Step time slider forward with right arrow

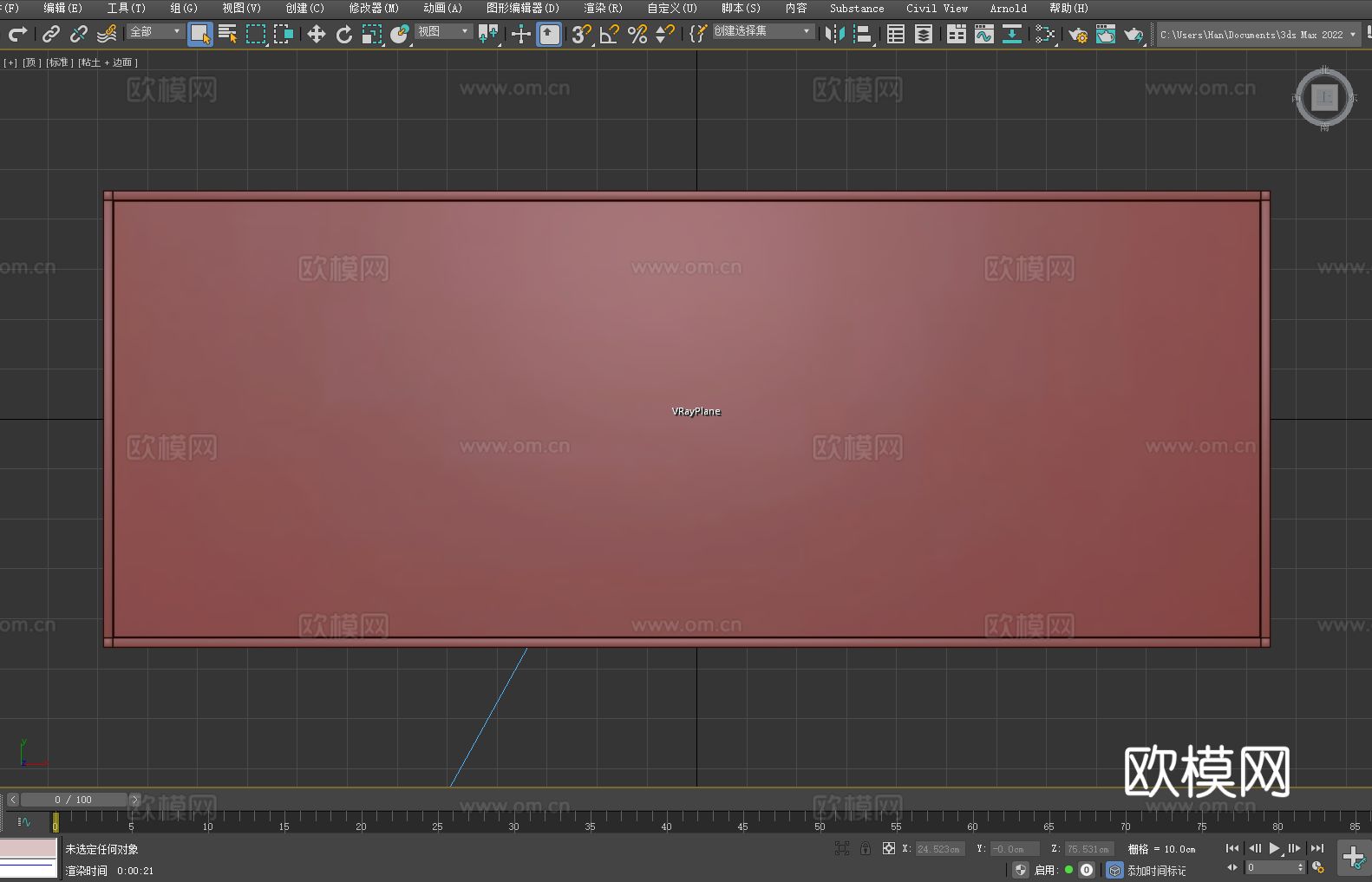pos(134,800)
